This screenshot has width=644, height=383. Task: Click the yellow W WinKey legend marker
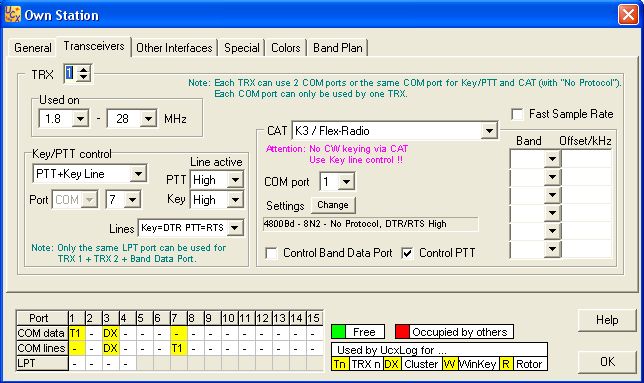click(449, 364)
